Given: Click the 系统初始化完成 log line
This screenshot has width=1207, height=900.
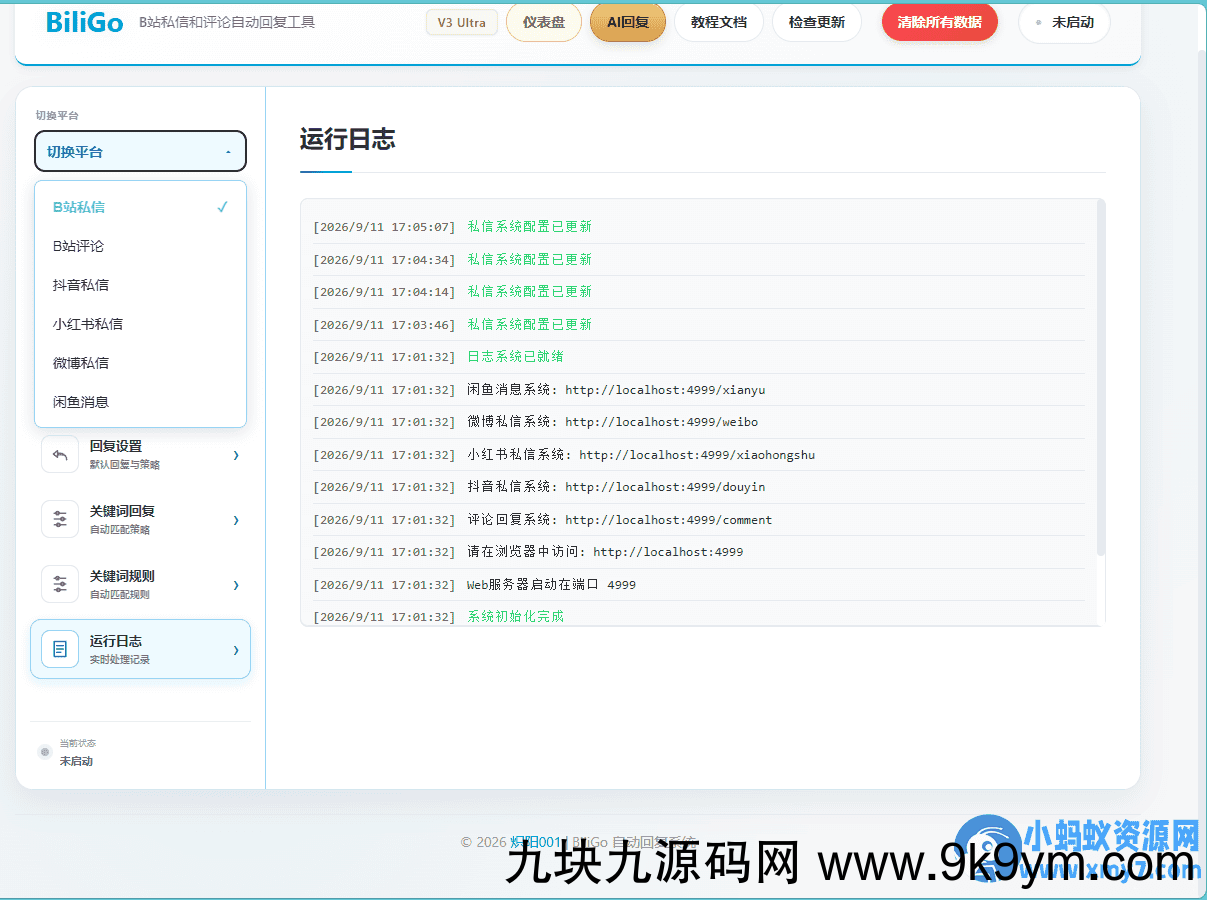Looking at the screenshot, I should coord(698,616).
